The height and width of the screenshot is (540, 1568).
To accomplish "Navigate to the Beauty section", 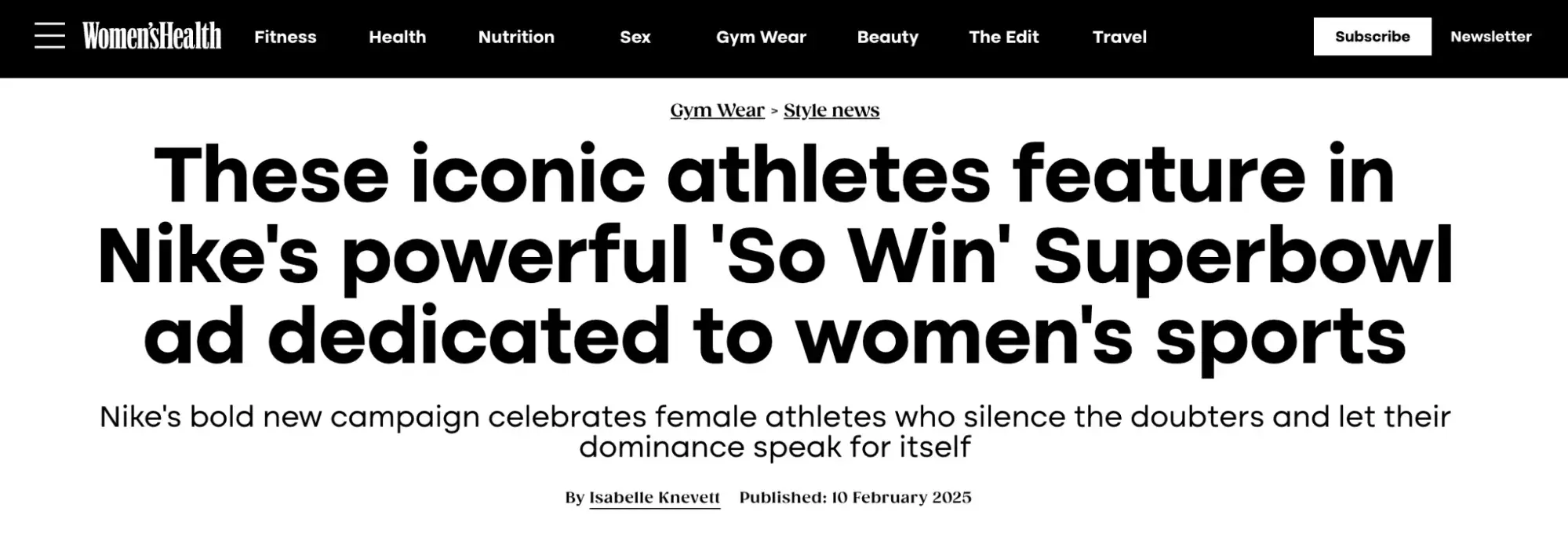I will [x=887, y=37].
